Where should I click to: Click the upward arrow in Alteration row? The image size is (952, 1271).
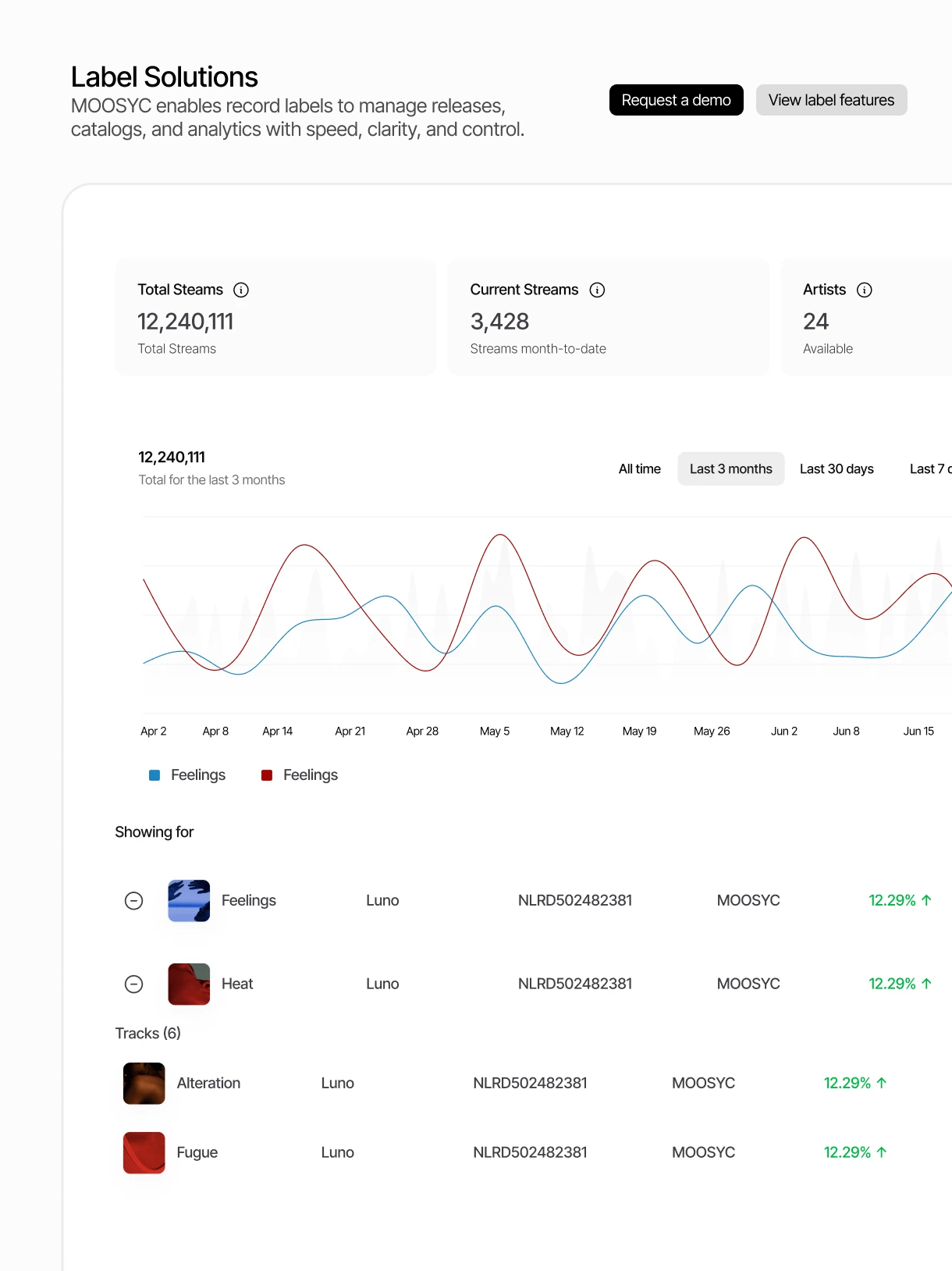(882, 1083)
